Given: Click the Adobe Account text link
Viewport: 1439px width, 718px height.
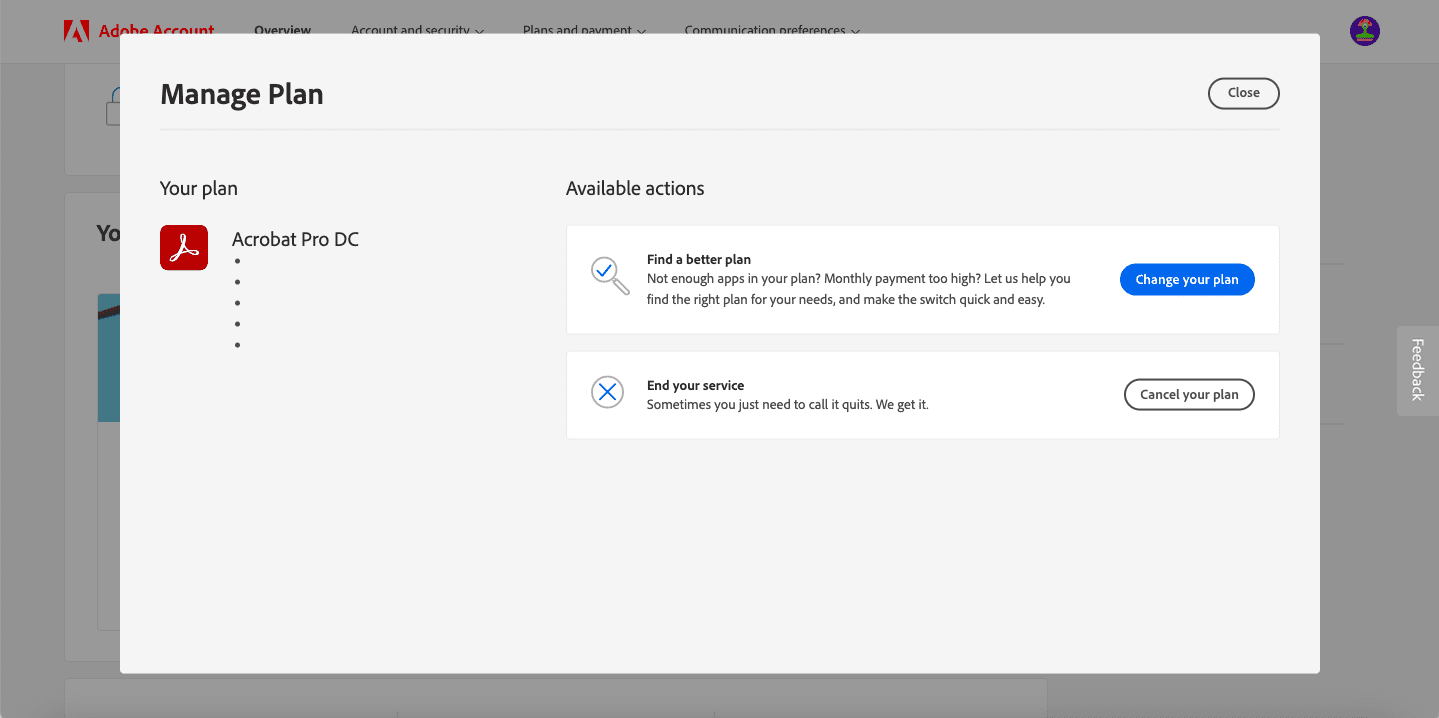Looking at the screenshot, I should tap(155, 30).
